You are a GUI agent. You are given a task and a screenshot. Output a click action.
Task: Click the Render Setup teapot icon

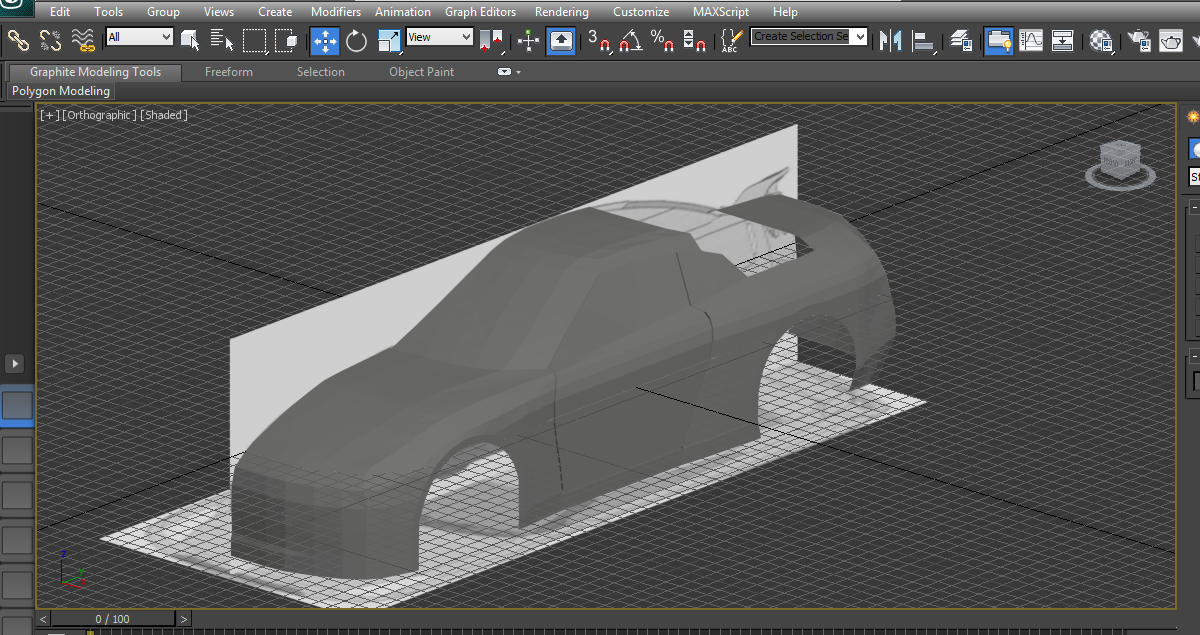[1139, 41]
